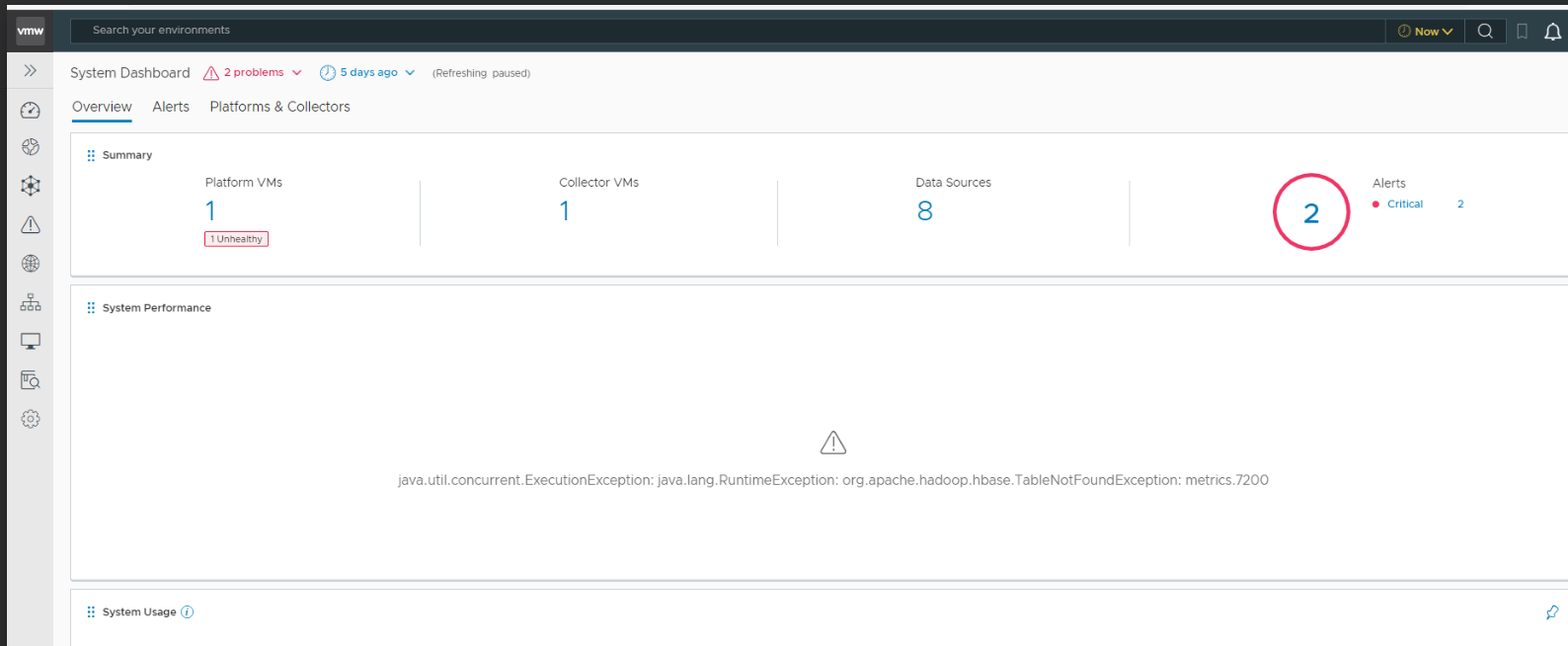Click the monitor icon in sidebar
Image resolution: width=1568 pixels, height=646 pixels.
tap(31, 342)
